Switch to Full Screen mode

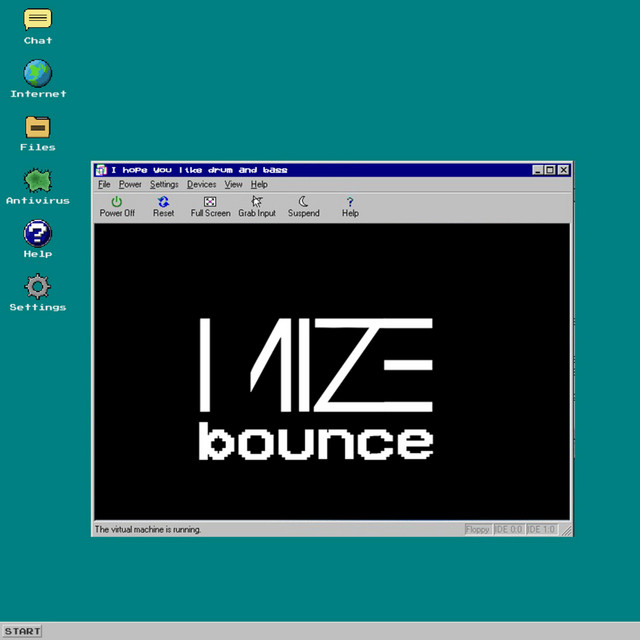(x=210, y=207)
